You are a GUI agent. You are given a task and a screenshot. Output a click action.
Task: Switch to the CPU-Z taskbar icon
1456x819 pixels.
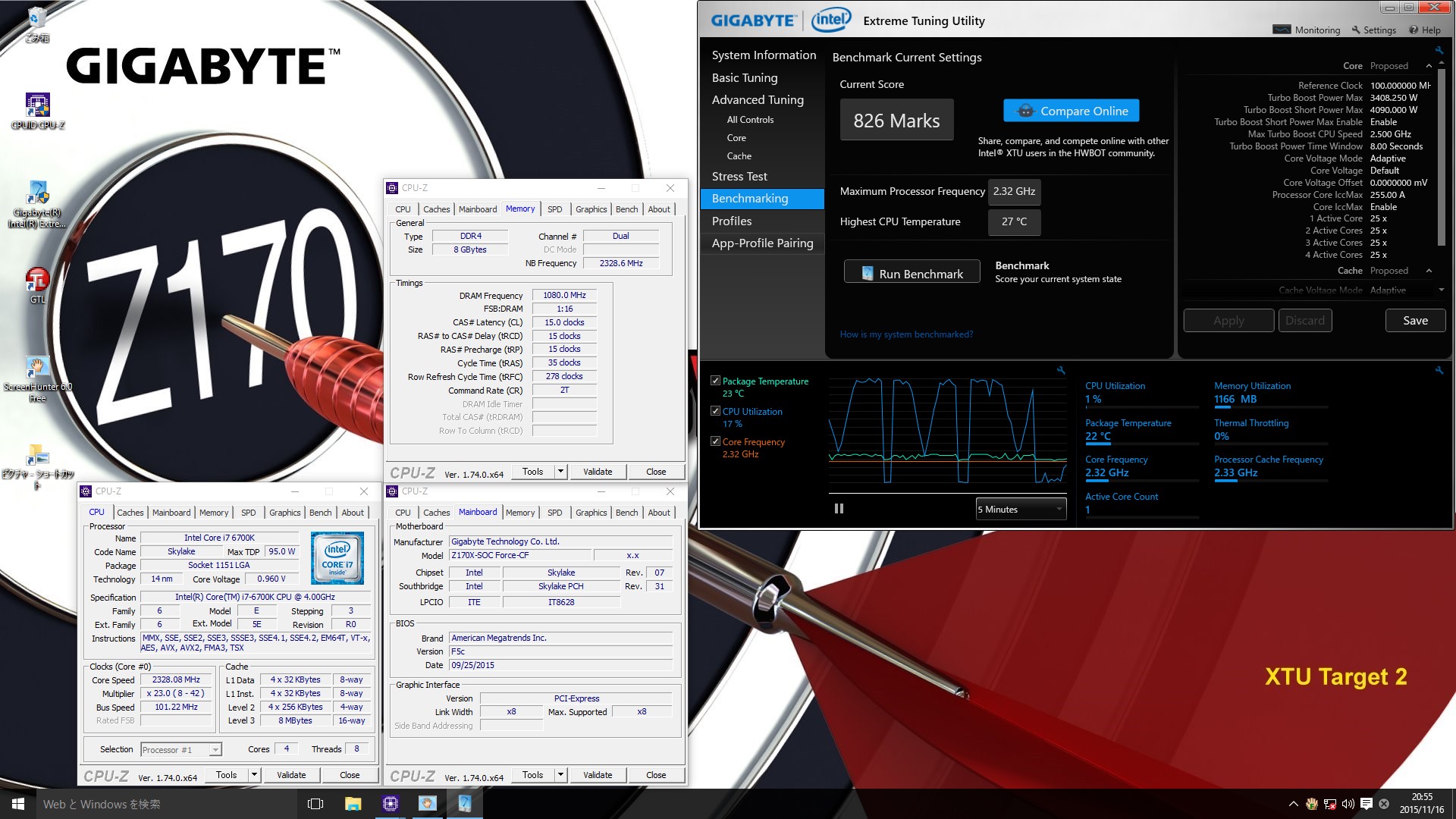391,804
